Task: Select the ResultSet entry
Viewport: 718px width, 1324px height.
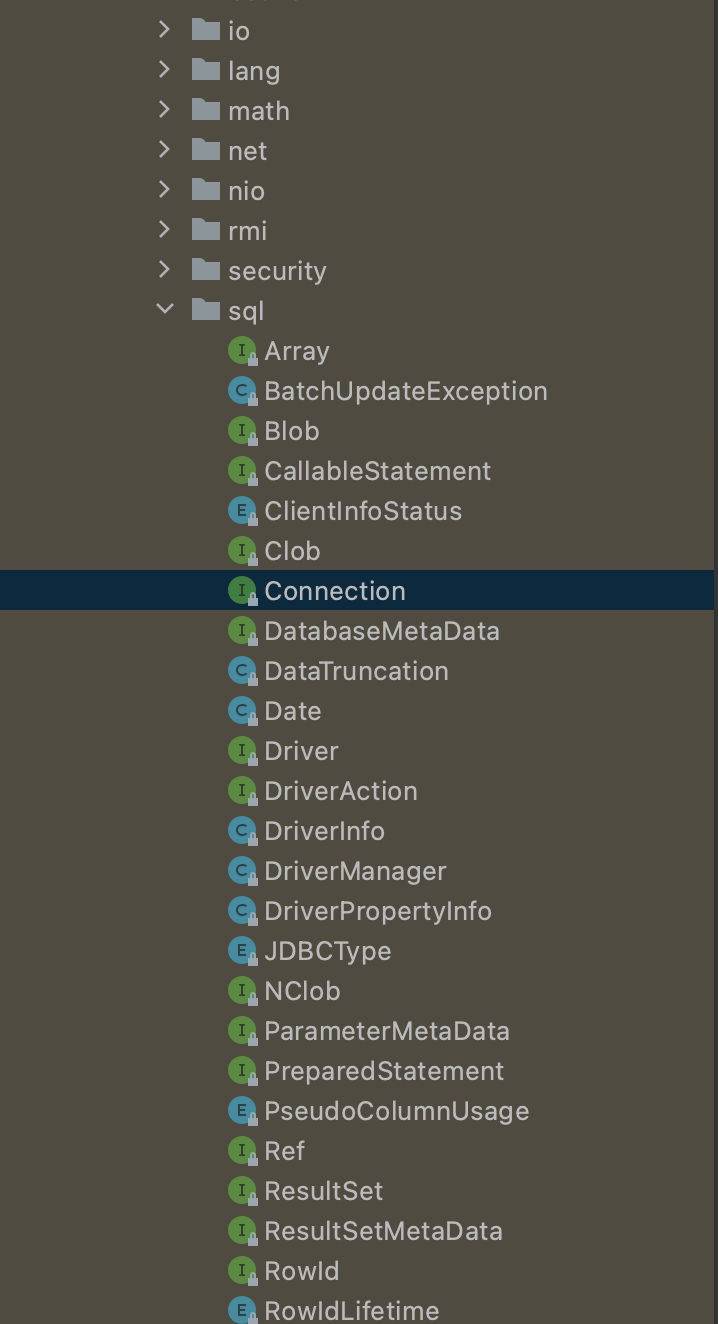Action: [x=324, y=1191]
